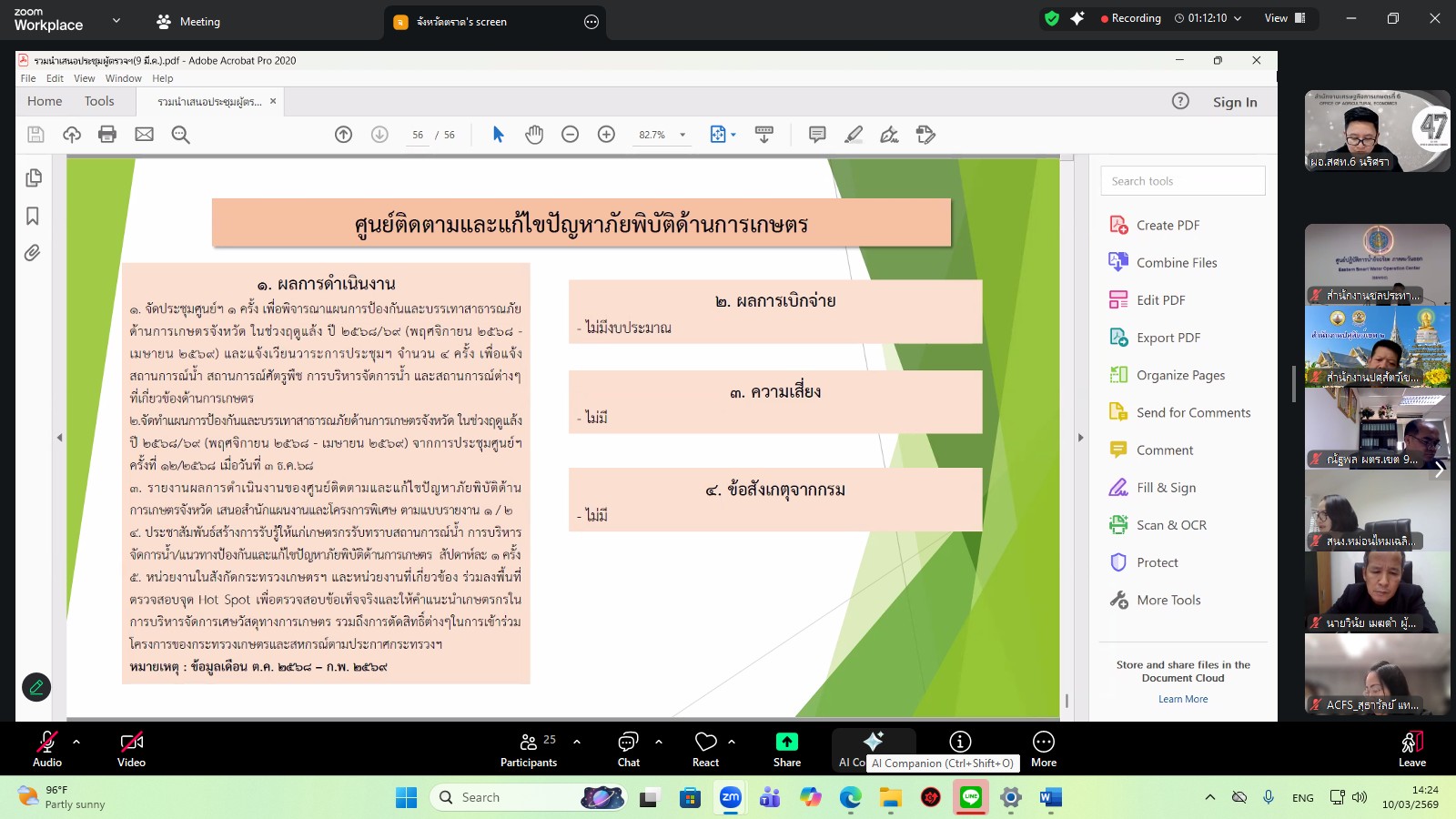The width and height of the screenshot is (1456, 819).
Task: Toggle the green annotation pencil button
Action: pos(36,687)
